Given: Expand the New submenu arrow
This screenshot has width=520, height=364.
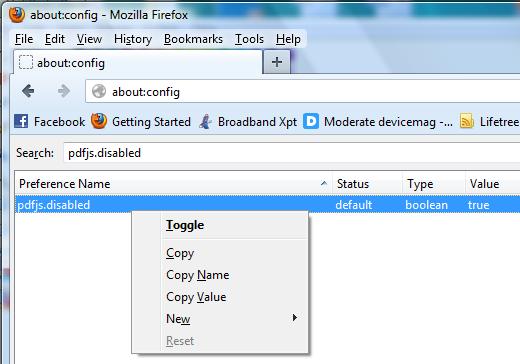Looking at the screenshot, I should point(294,317).
